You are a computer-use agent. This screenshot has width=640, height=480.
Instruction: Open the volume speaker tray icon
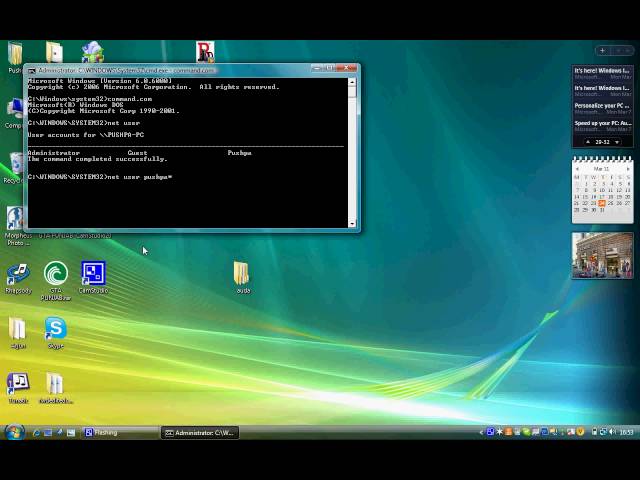click(612, 432)
